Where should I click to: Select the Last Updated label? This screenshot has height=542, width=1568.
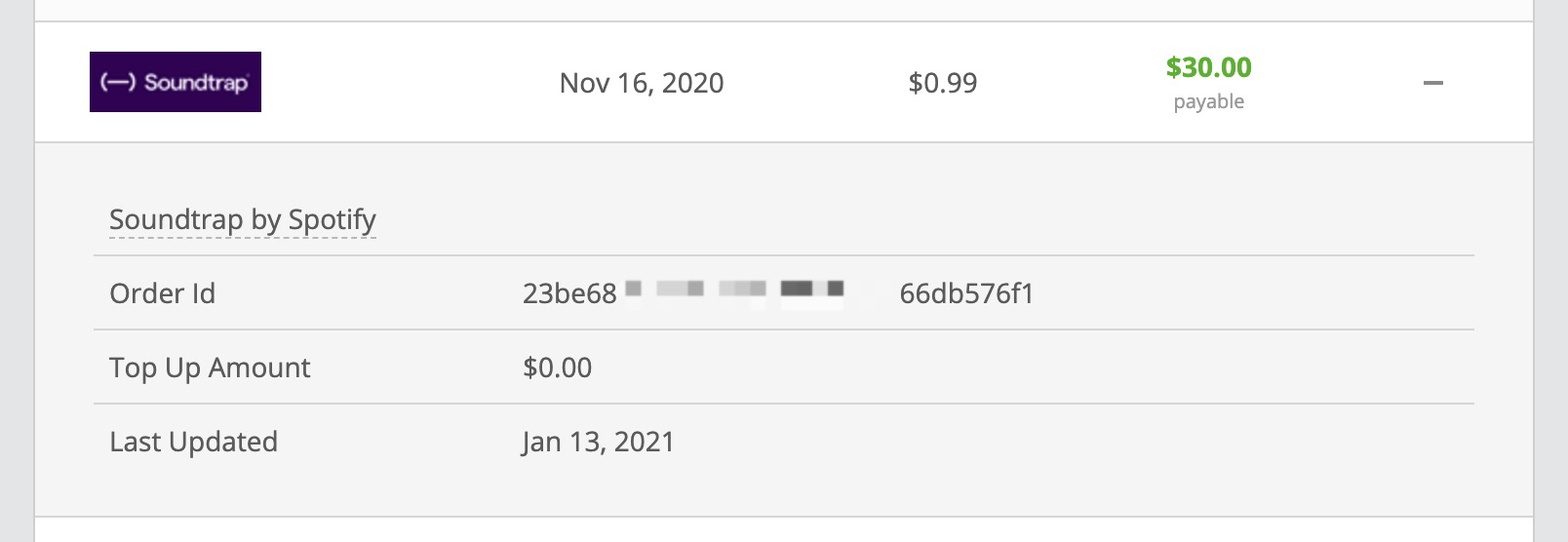coord(194,442)
